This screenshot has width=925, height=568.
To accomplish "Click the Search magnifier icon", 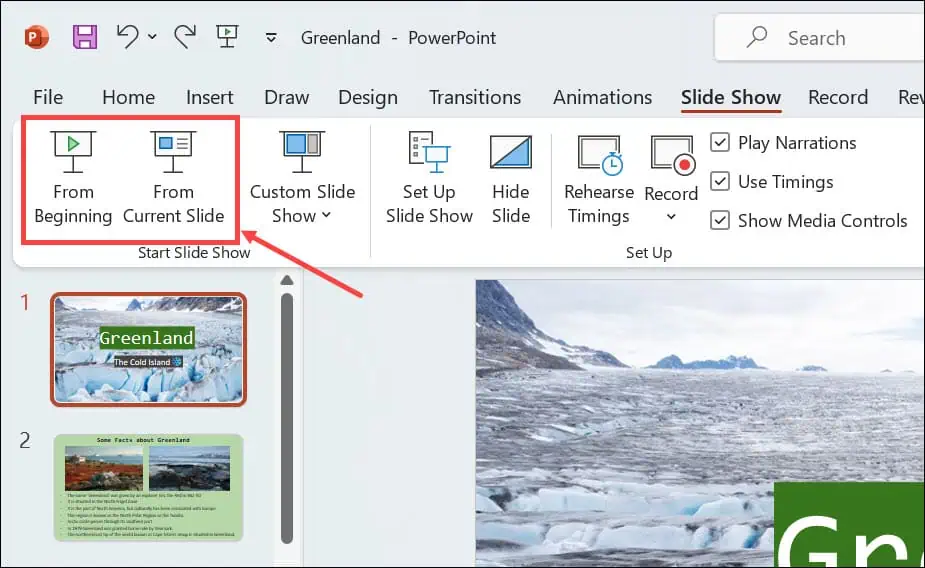I will click(x=756, y=37).
